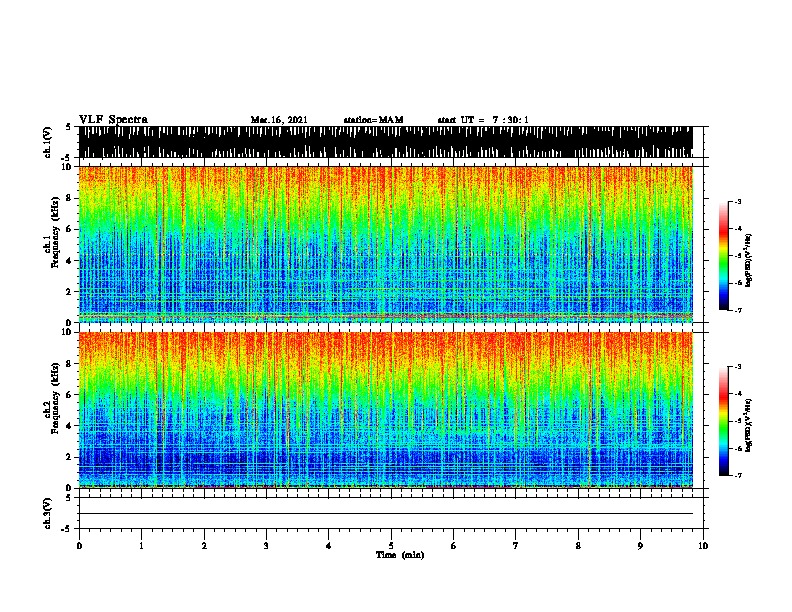Click the "9" minute tick on time axis
This screenshot has height=612, width=792.
pyautogui.click(x=640, y=545)
